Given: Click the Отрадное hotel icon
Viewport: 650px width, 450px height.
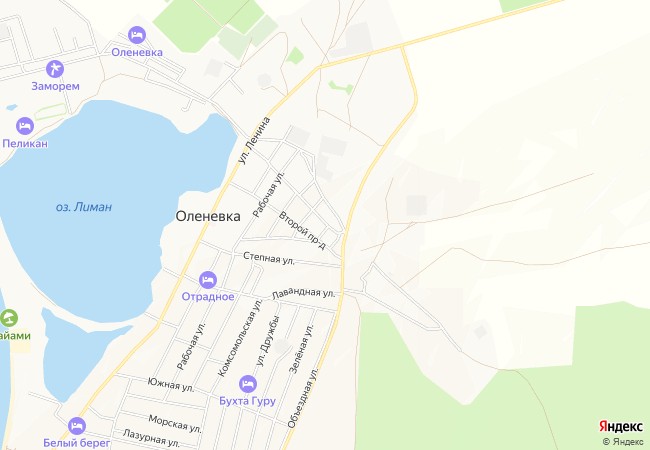Looking at the screenshot, I should pos(208,280).
